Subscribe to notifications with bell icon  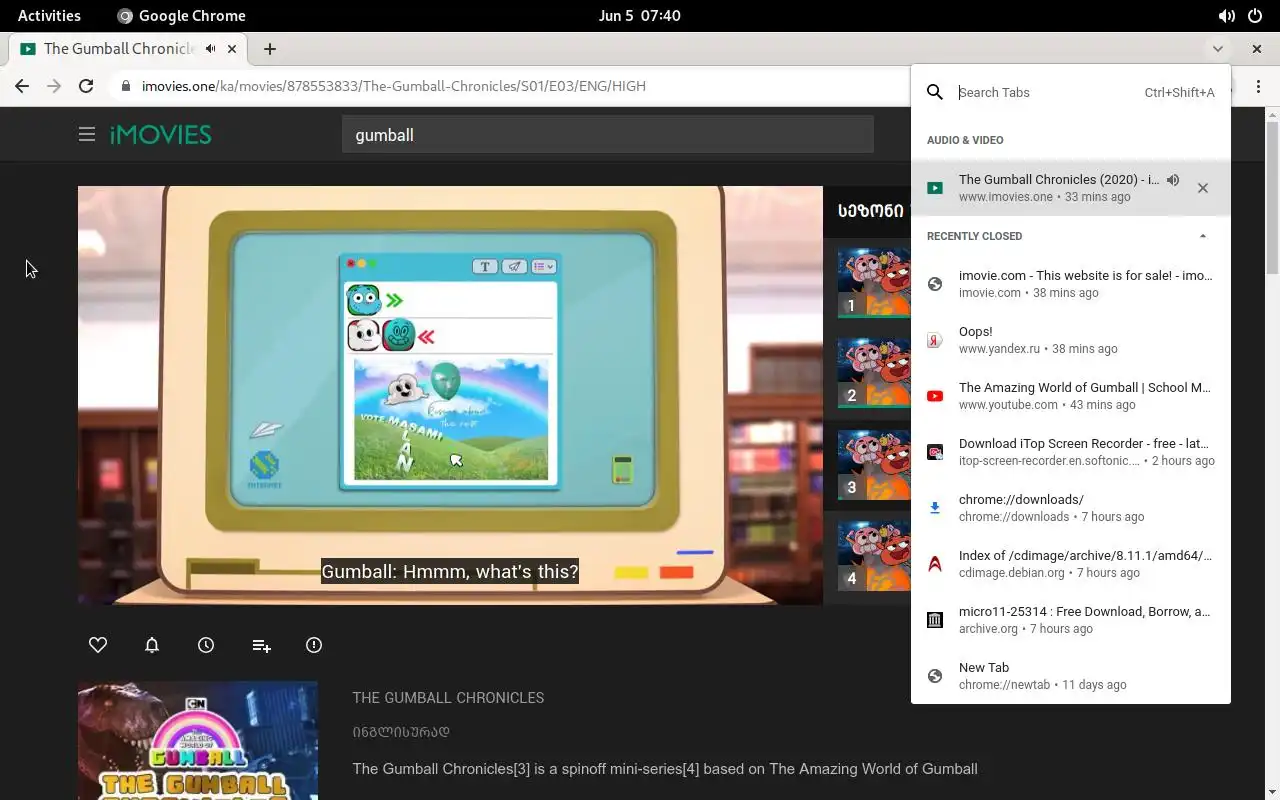tap(152, 645)
